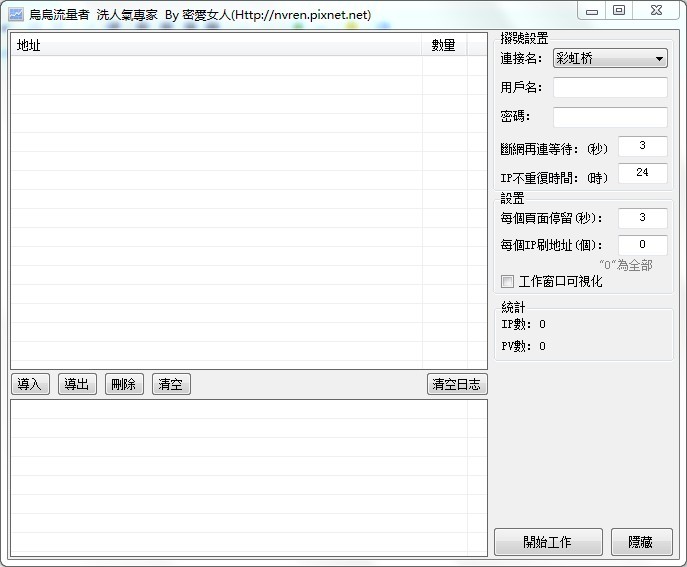Screen dimensions: 687x567
Task: Click the 清空 button
Action: (x=171, y=384)
